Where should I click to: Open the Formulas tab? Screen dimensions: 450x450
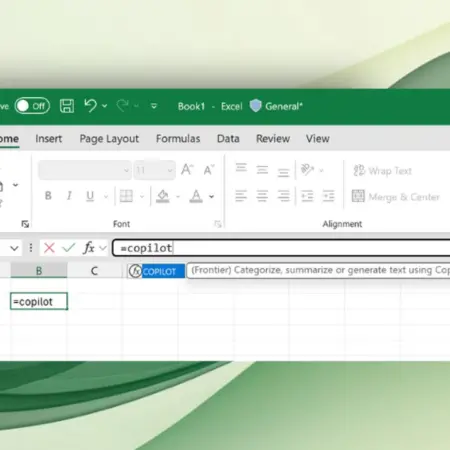(x=178, y=139)
